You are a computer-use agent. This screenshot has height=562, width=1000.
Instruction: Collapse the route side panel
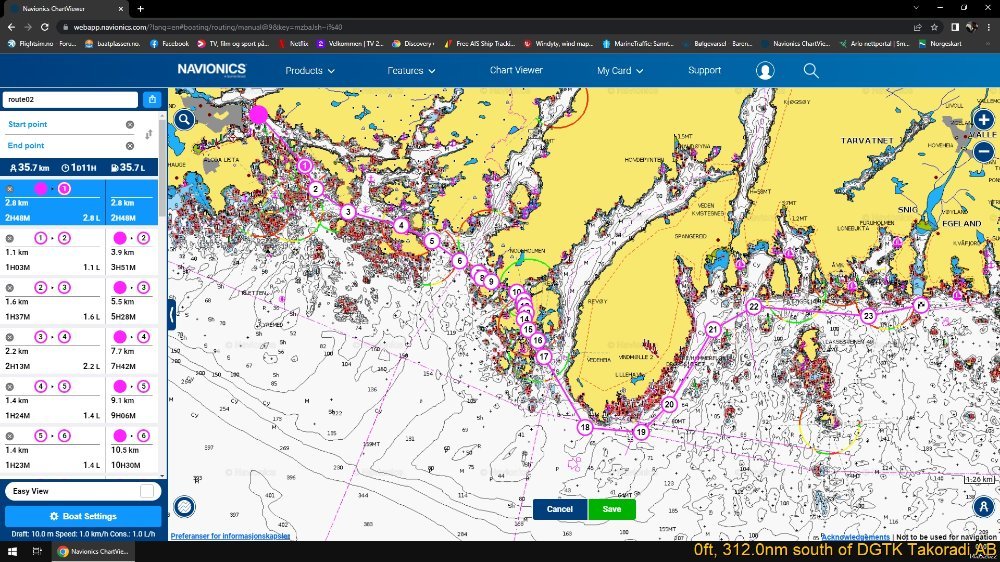(172, 314)
